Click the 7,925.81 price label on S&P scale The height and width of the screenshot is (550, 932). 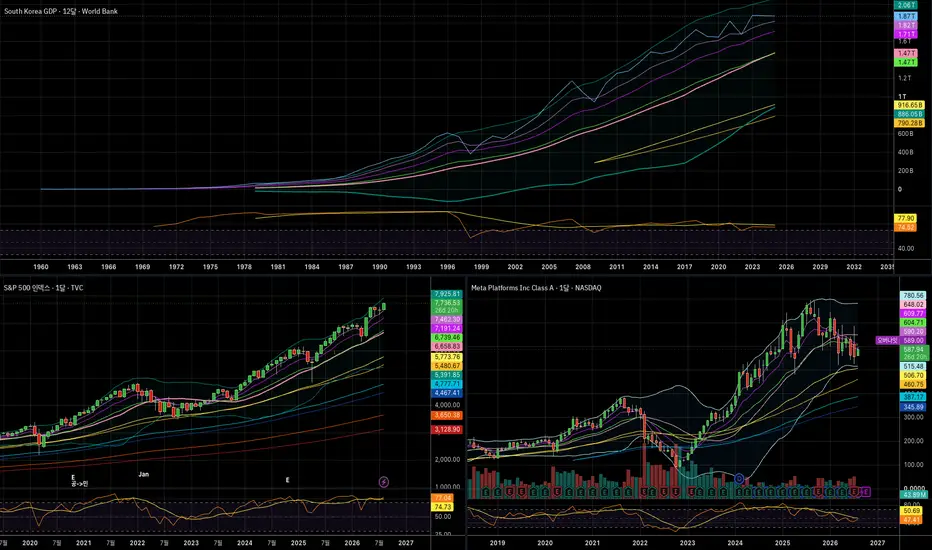[447, 294]
